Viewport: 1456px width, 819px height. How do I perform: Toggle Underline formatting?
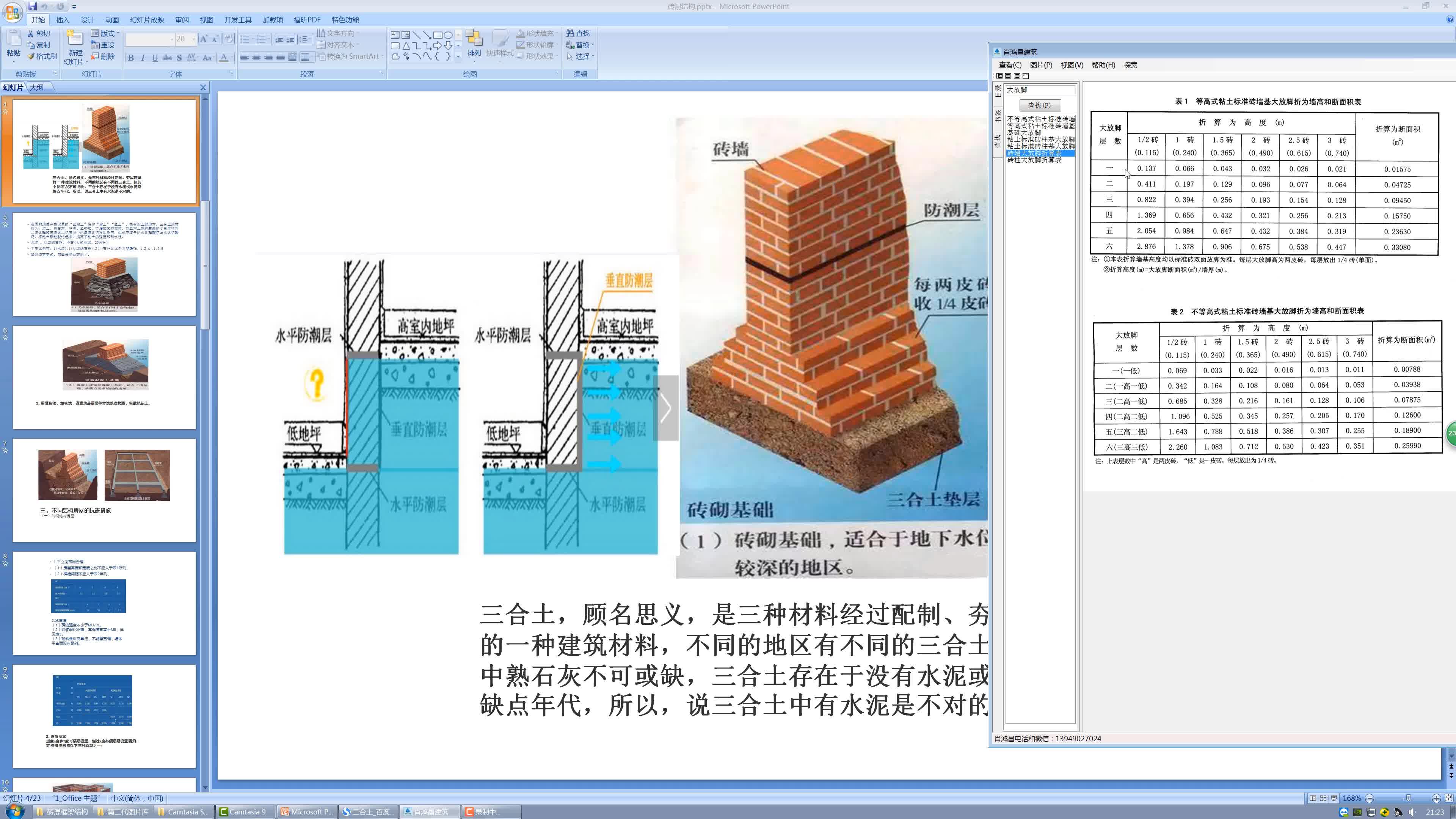click(154, 58)
